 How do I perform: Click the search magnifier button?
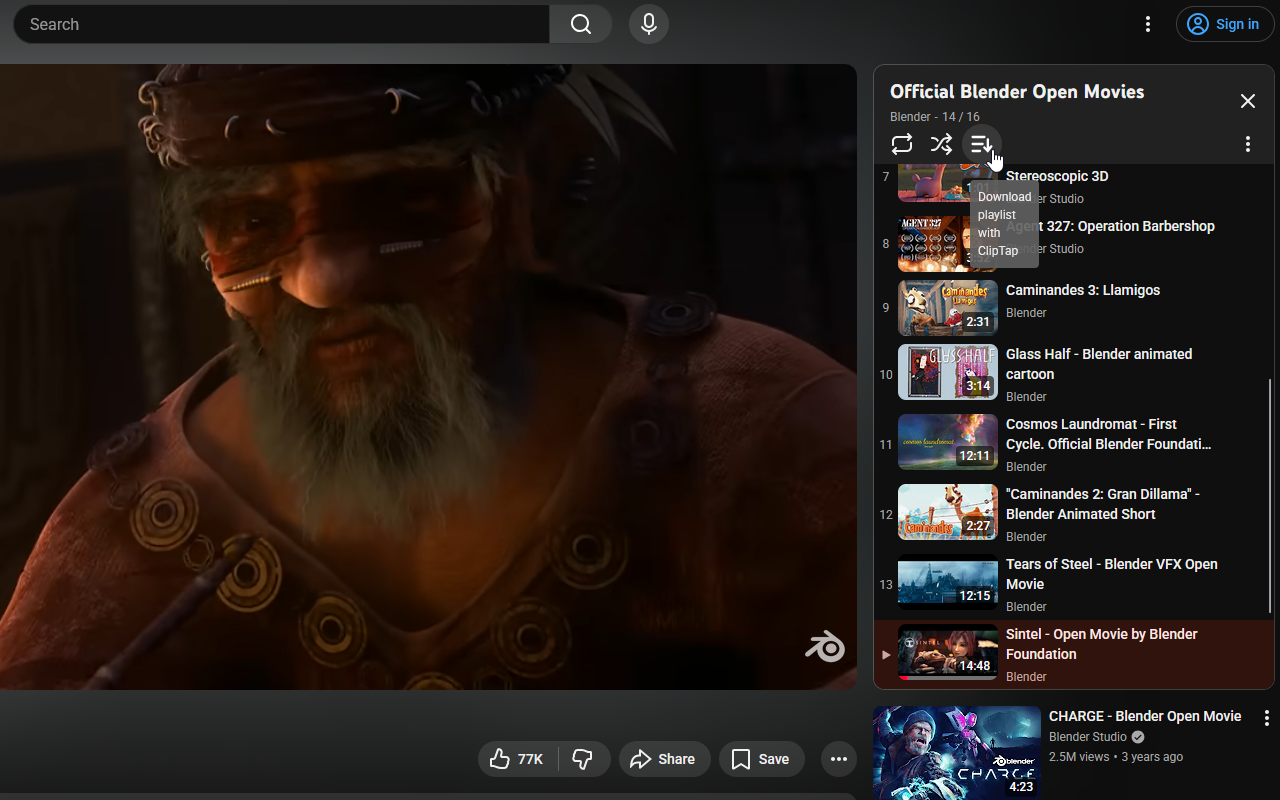coord(581,24)
